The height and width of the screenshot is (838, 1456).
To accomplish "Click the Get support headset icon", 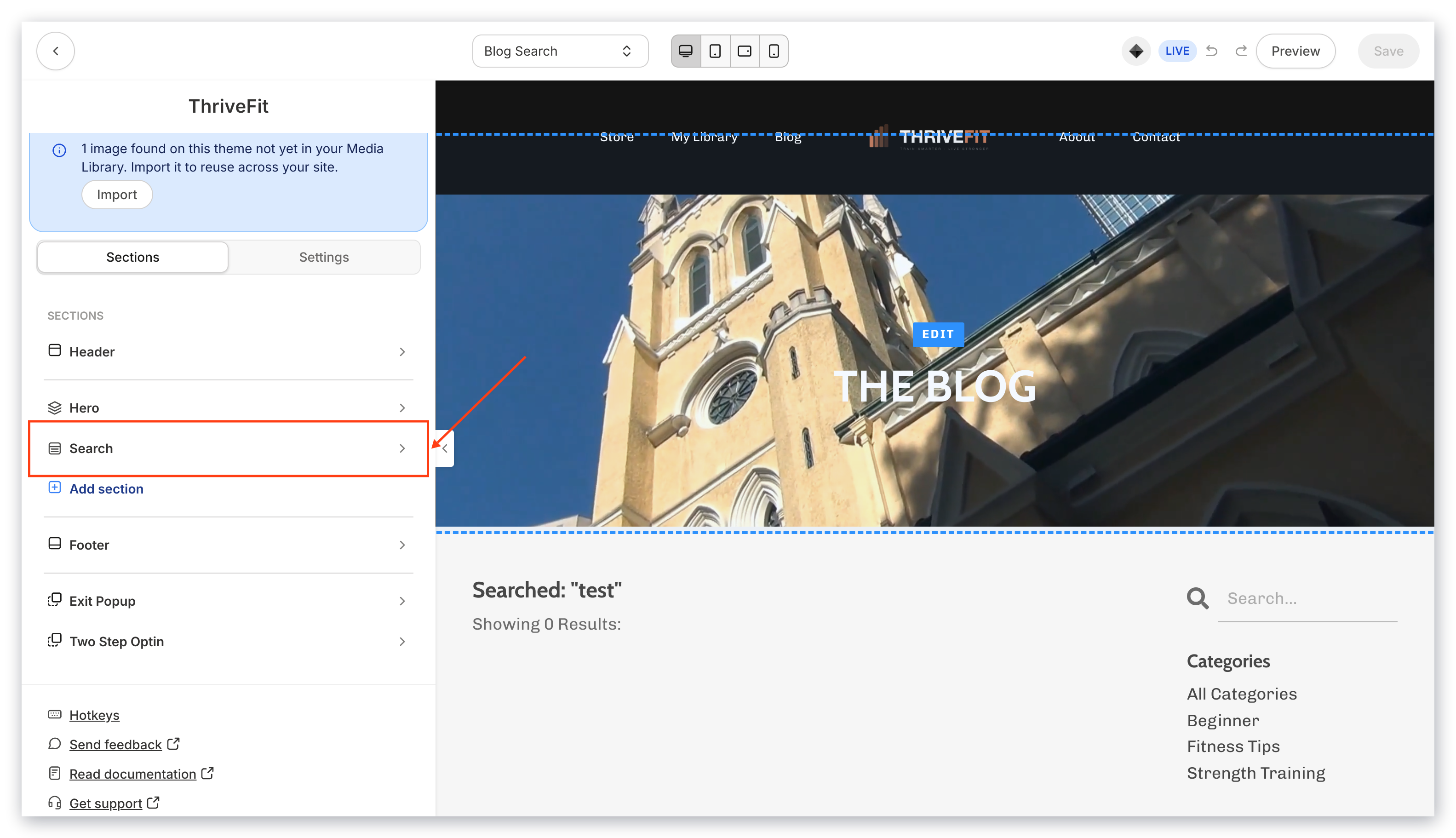I will [x=55, y=802].
